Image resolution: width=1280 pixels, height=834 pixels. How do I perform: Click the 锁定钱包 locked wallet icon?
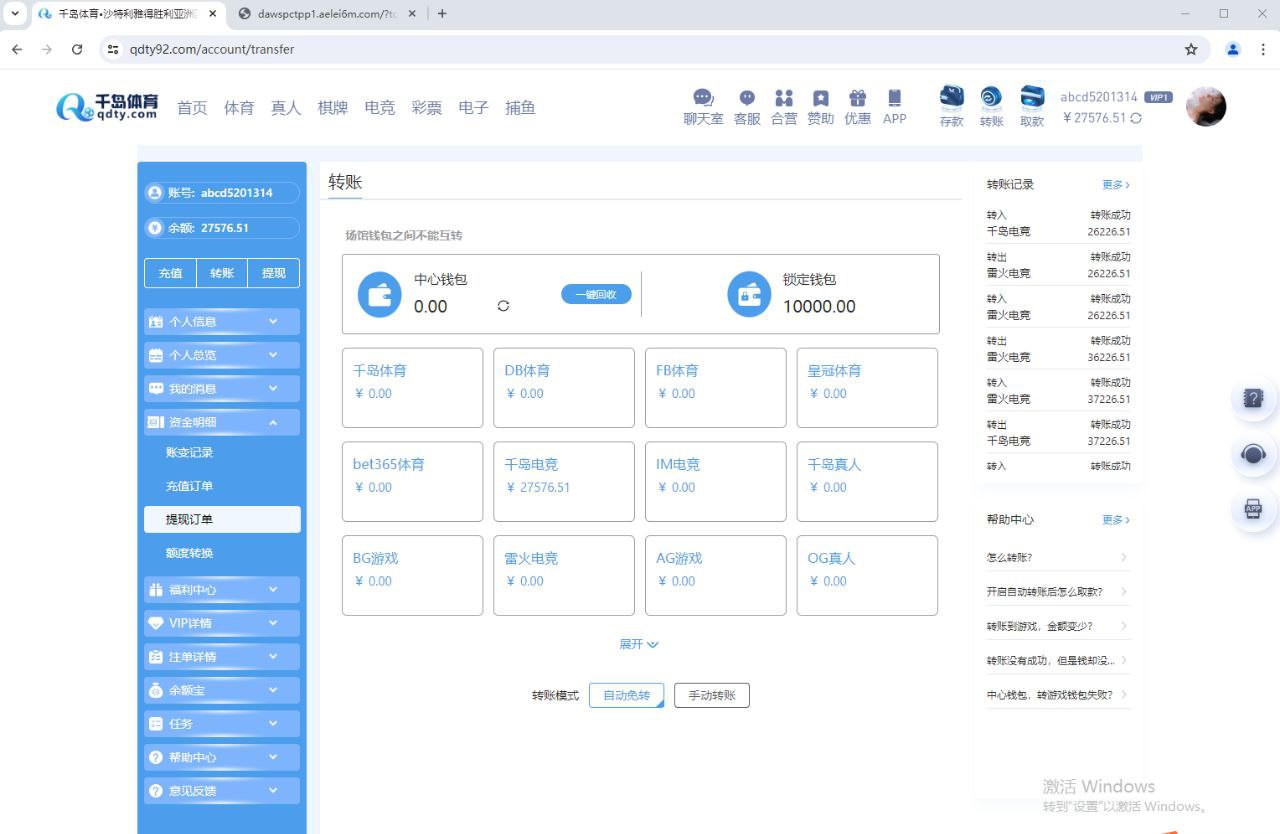click(749, 294)
